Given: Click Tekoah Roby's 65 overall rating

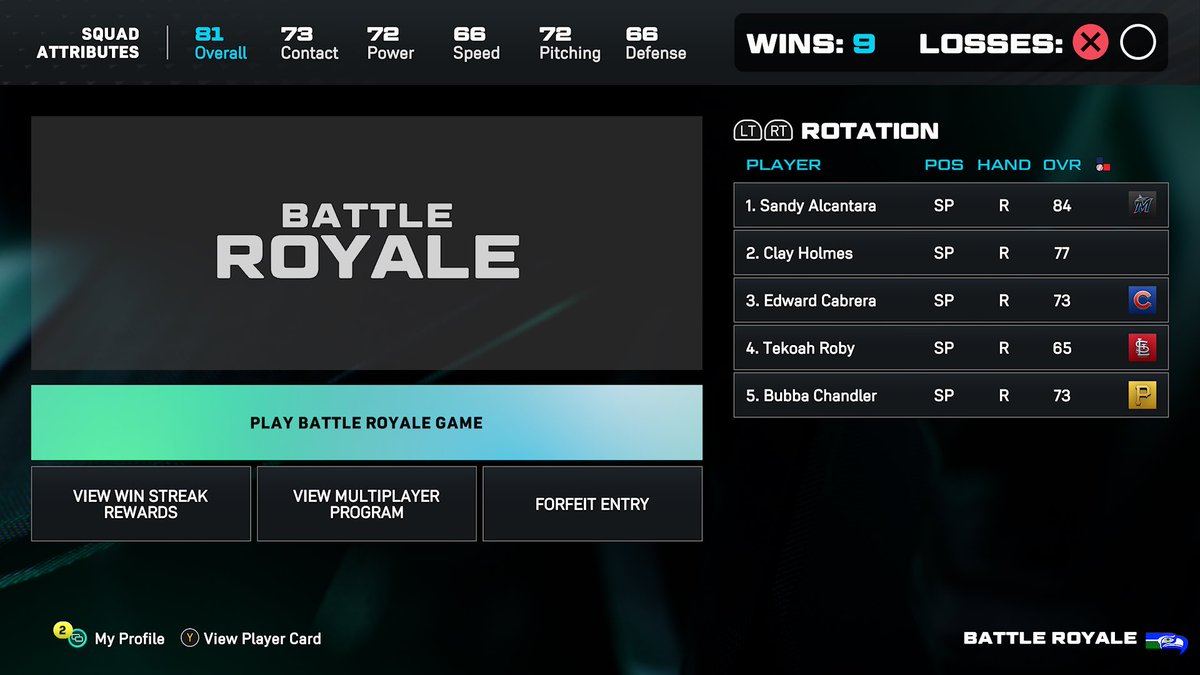Looking at the screenshot, I should [1062, 348].
